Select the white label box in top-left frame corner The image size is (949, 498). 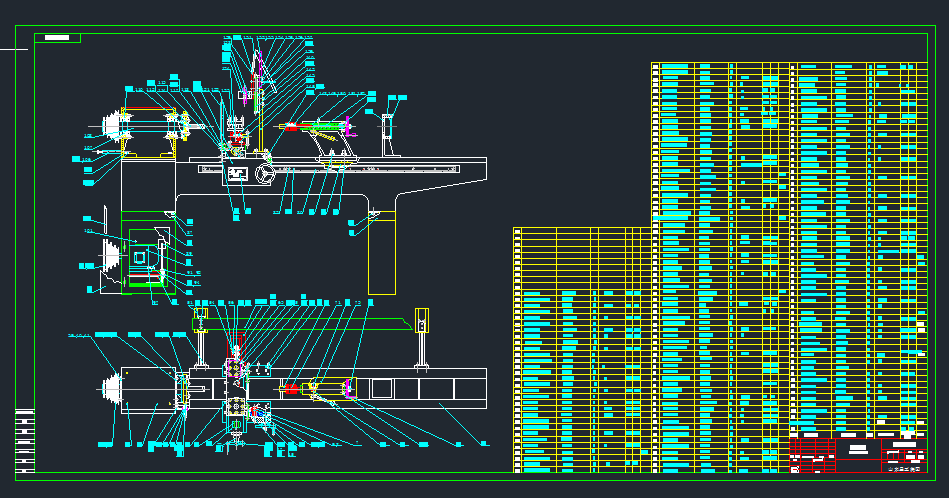tap(58, 38)
